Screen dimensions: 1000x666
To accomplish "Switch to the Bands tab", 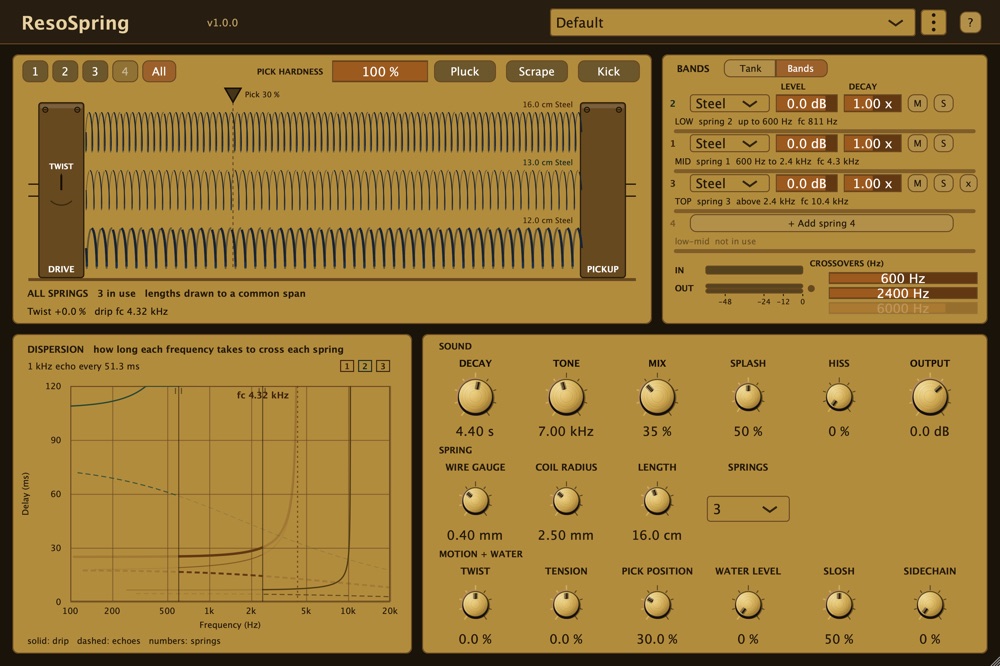I will 800,68.
